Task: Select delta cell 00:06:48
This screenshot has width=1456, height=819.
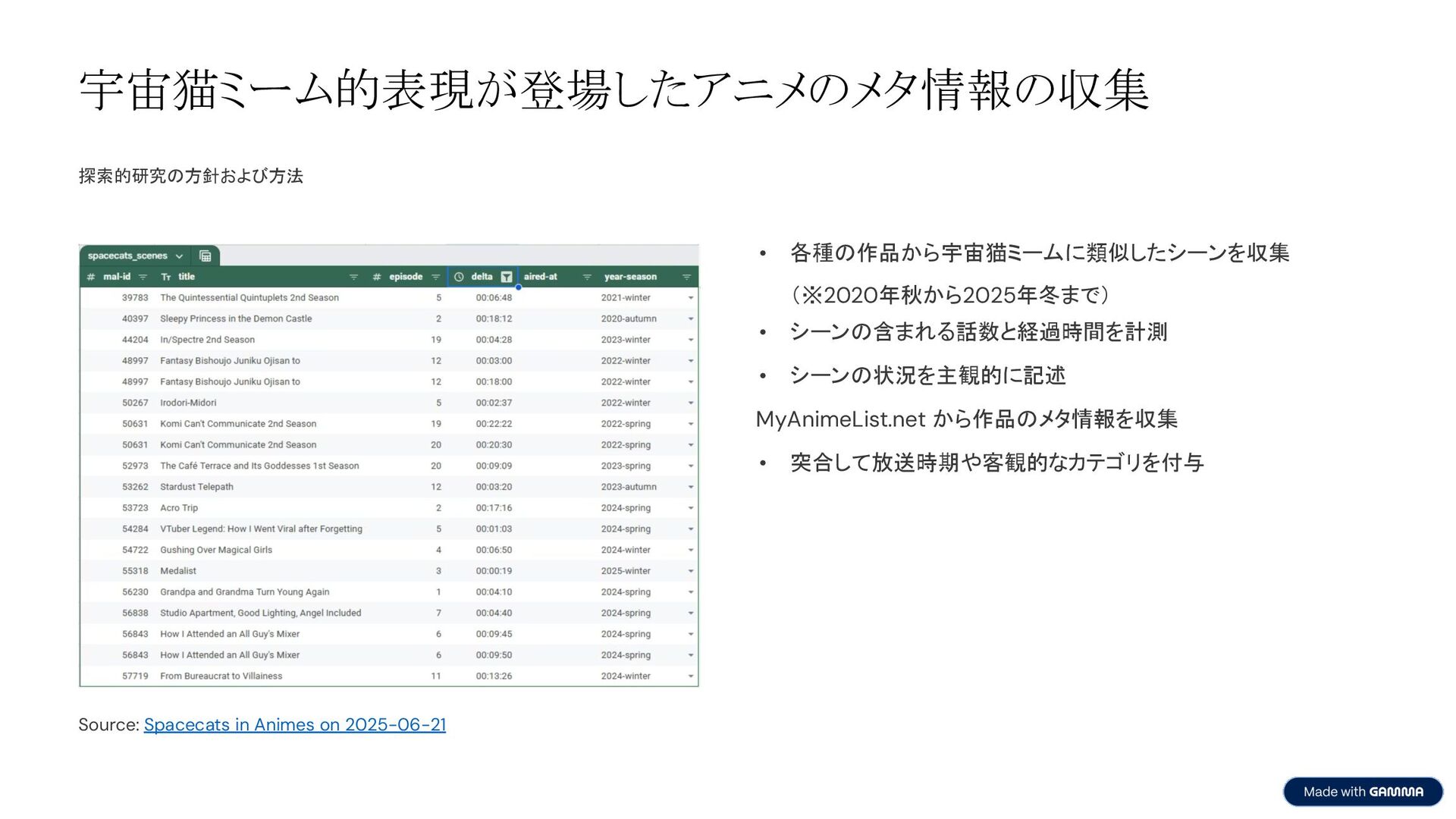Action: pos(494,298)
